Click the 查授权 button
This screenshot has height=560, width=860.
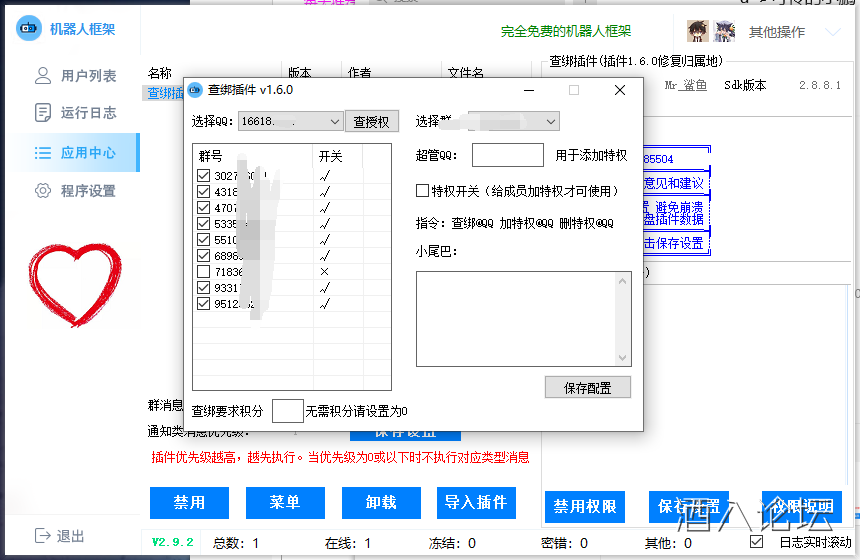(x=372, y=122)
